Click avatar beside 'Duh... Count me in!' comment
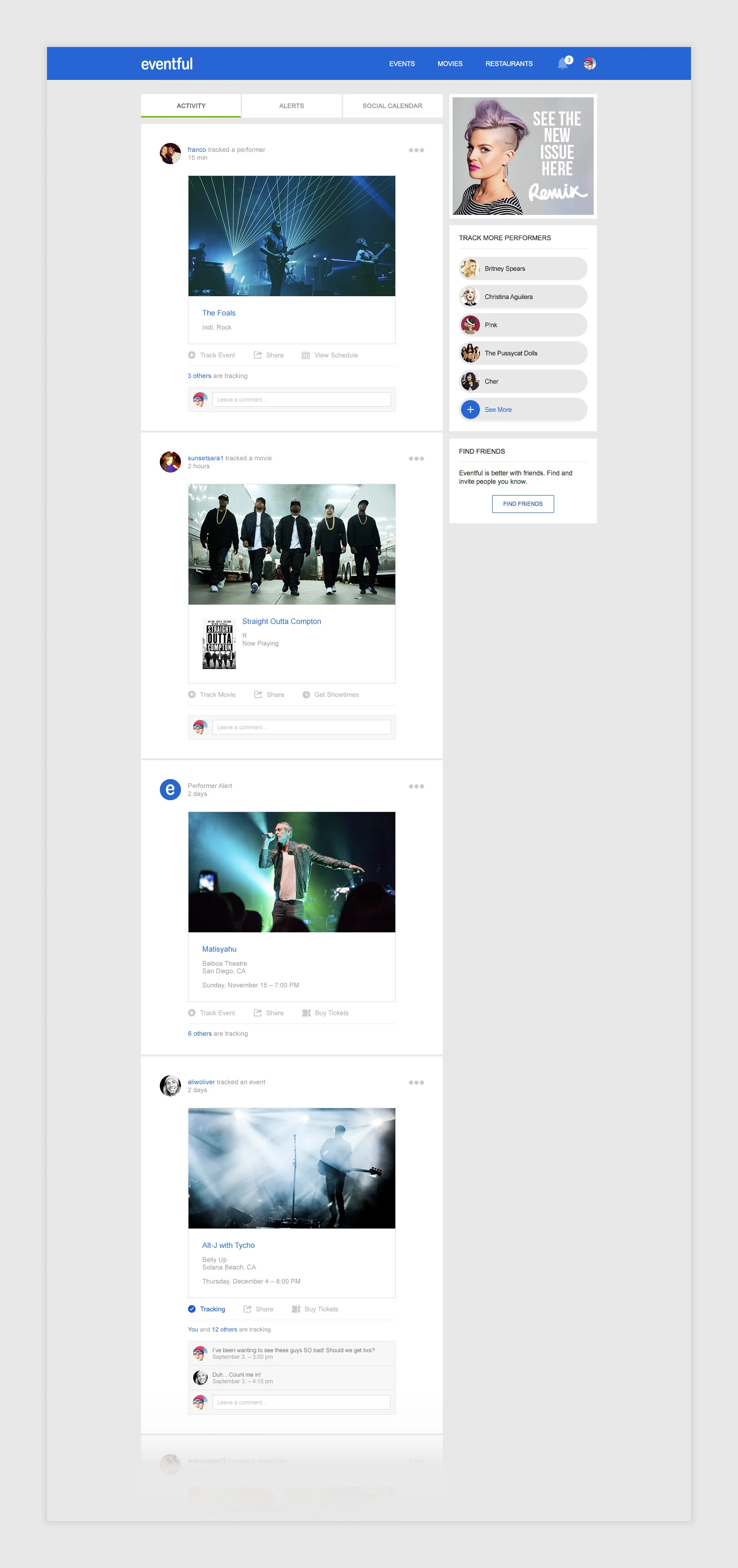 coord(200,1378)
